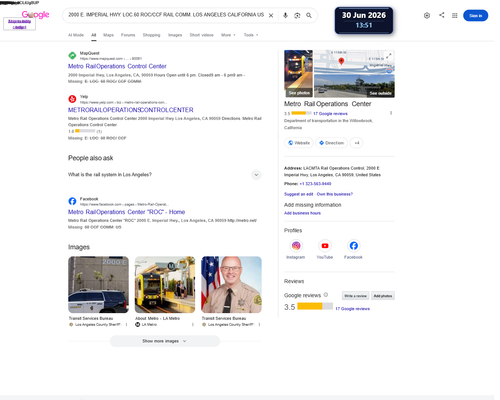Click Own this business link

335,194
